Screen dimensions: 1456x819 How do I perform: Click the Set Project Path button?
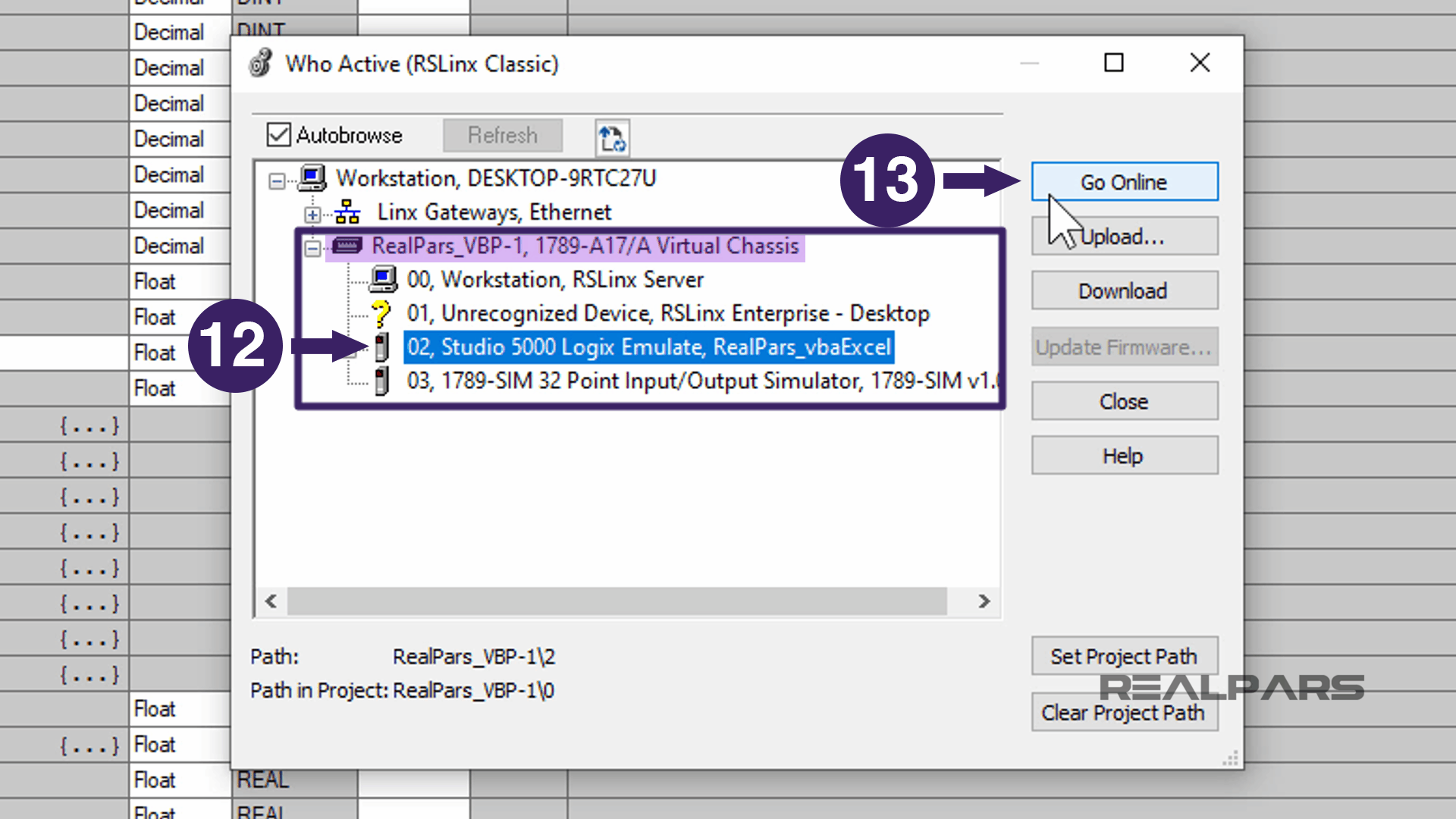click(1124, 656)
